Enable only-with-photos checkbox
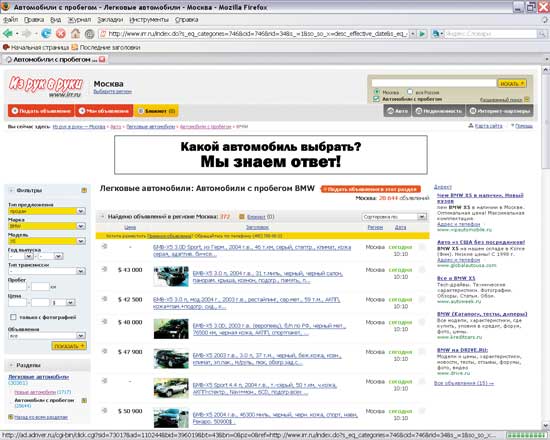The height and width of the screenshot is (440, 550). coord(13,317)
